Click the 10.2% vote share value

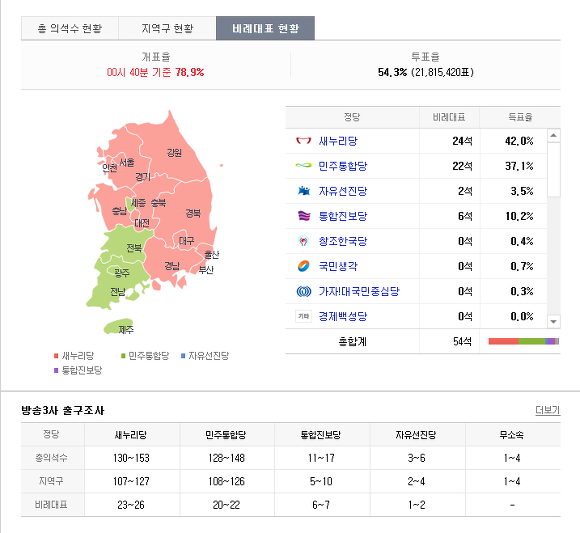[x=519, y=216]
